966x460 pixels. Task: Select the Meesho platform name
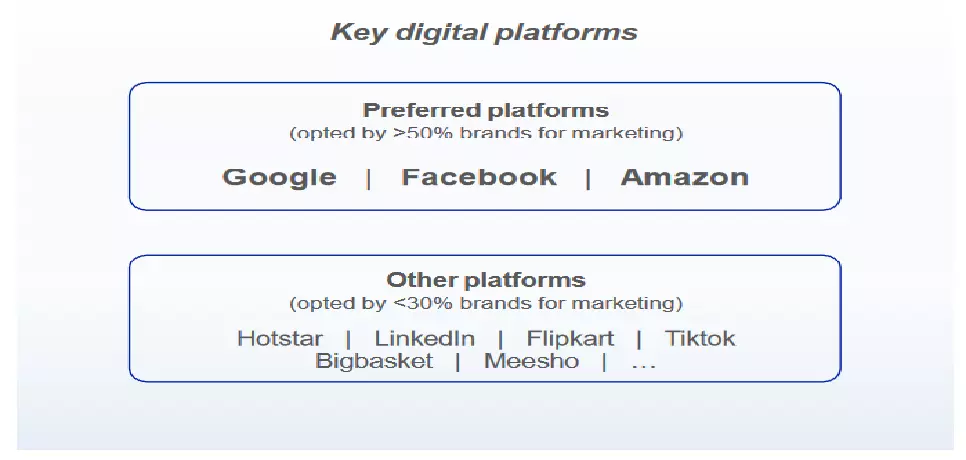(x=531, y=361)
